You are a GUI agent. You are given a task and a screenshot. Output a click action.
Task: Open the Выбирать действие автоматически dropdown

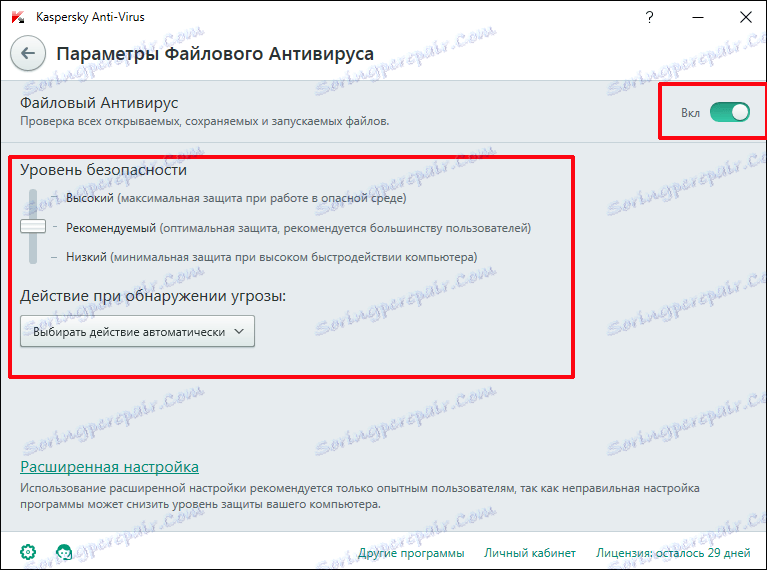137,331
